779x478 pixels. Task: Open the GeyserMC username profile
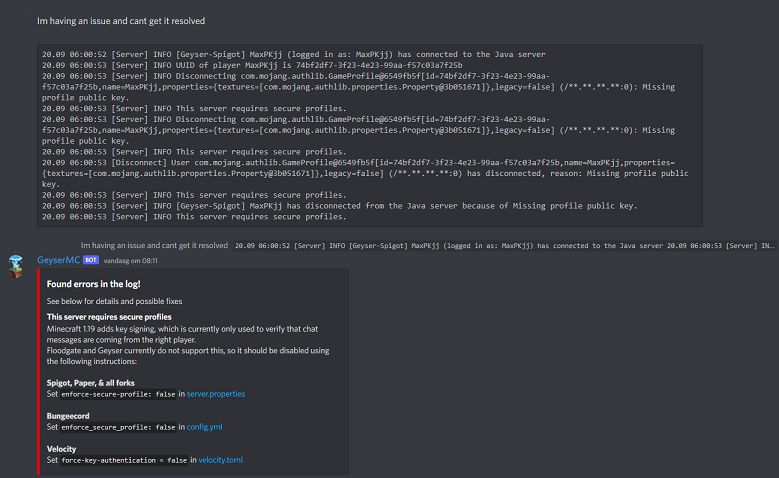pos(58,260)
